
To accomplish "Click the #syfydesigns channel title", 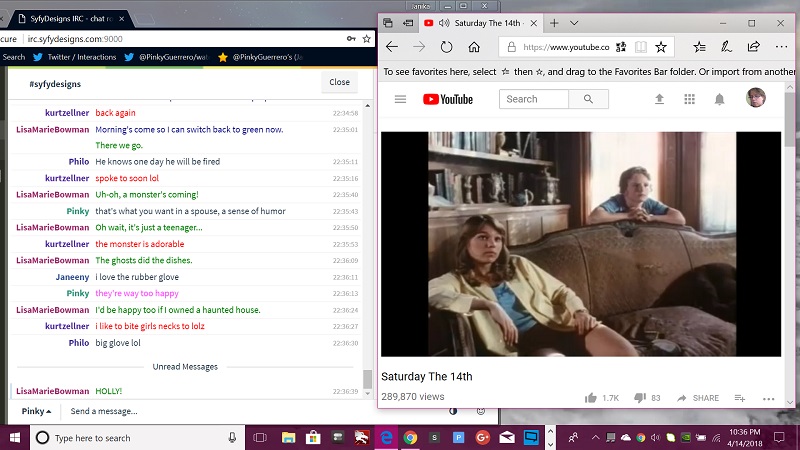I will pos(55,84).
